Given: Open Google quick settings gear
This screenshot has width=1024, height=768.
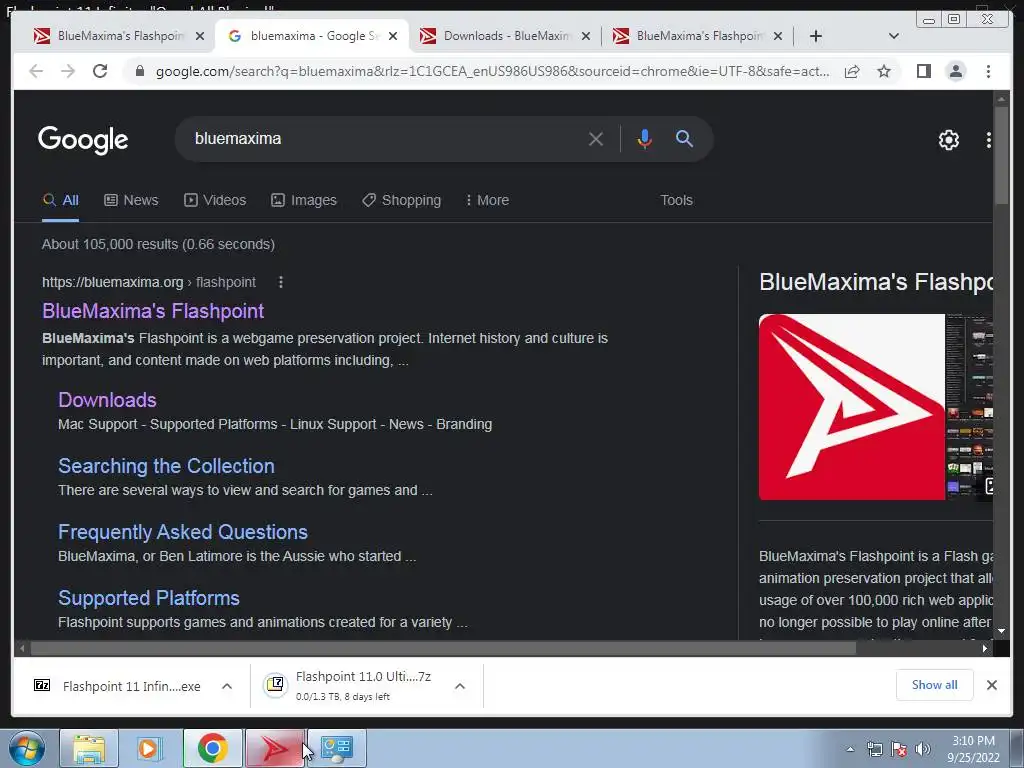Looking at the screenshot, I should (948, 140).
